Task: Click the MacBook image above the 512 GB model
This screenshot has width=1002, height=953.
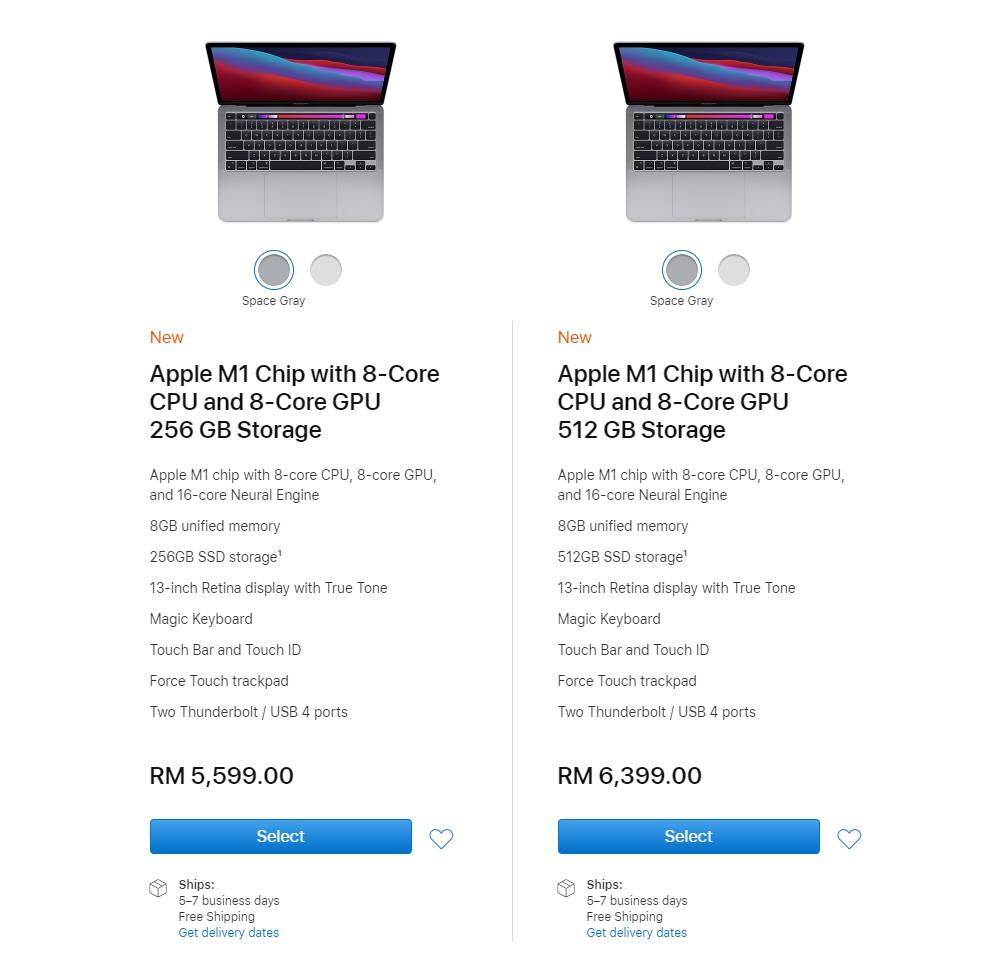Action: 709,132
